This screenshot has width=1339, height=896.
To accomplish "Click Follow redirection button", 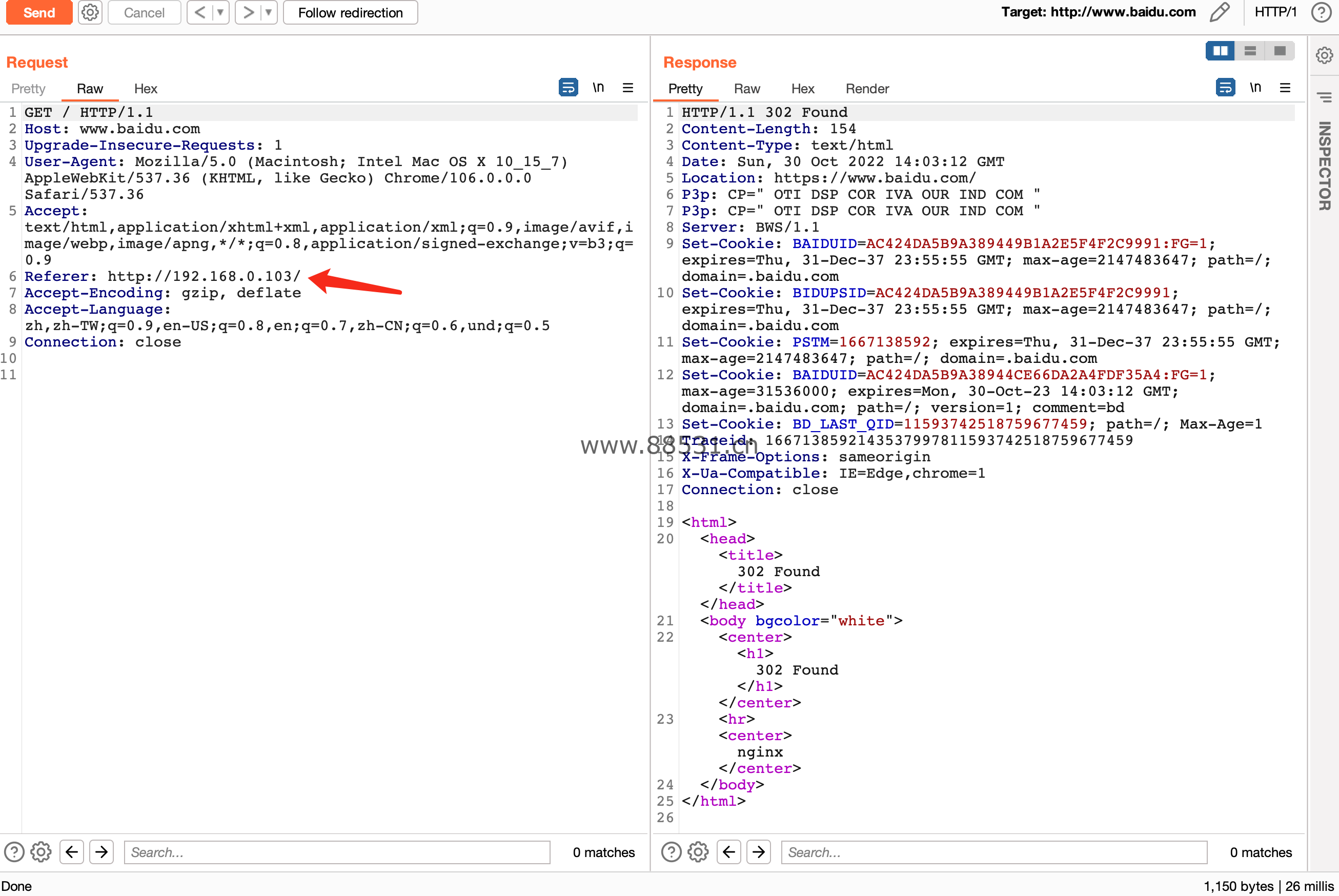I will 350,13.
